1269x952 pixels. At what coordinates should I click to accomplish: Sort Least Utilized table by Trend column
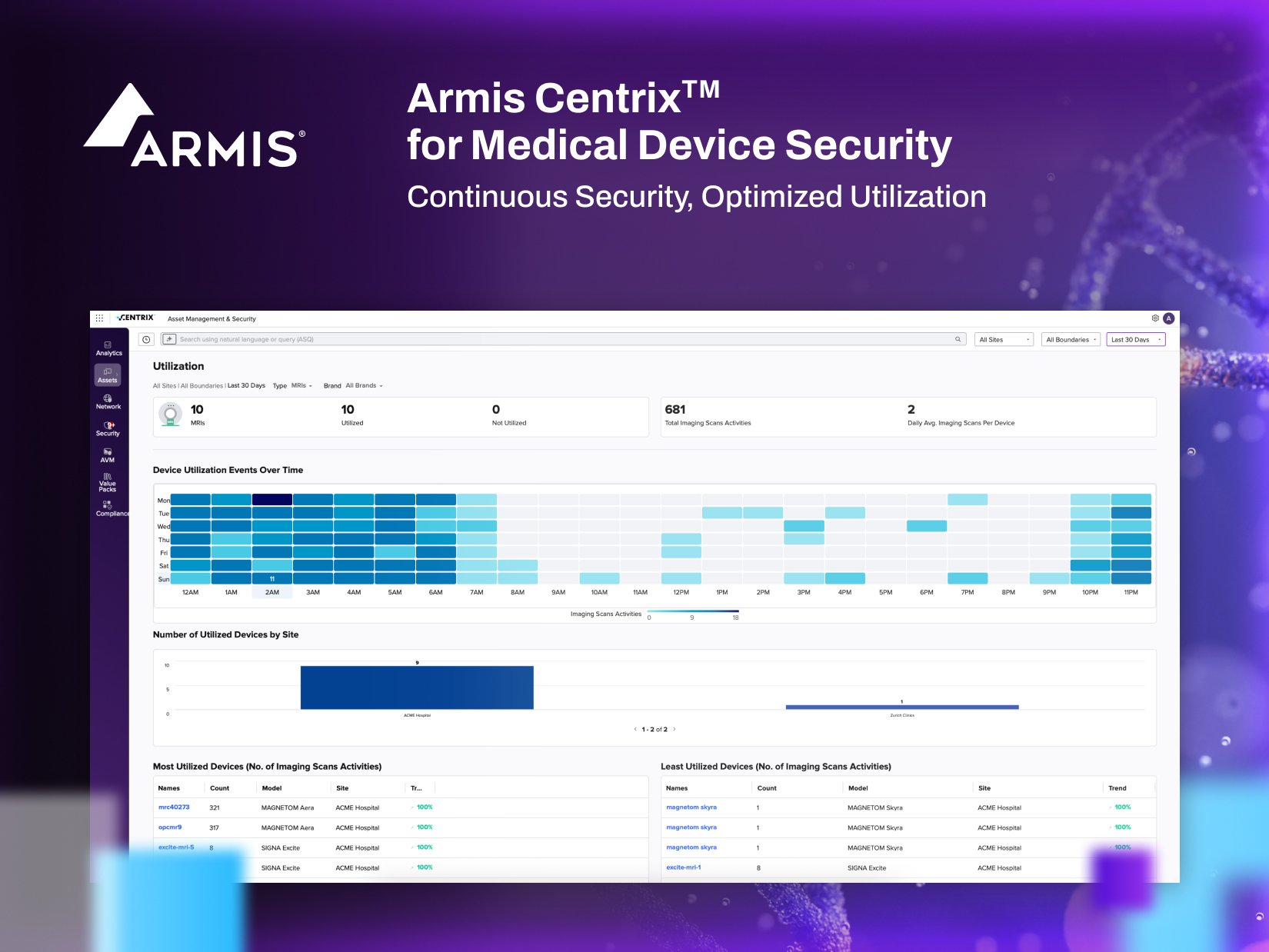(x=1117, y=788)
